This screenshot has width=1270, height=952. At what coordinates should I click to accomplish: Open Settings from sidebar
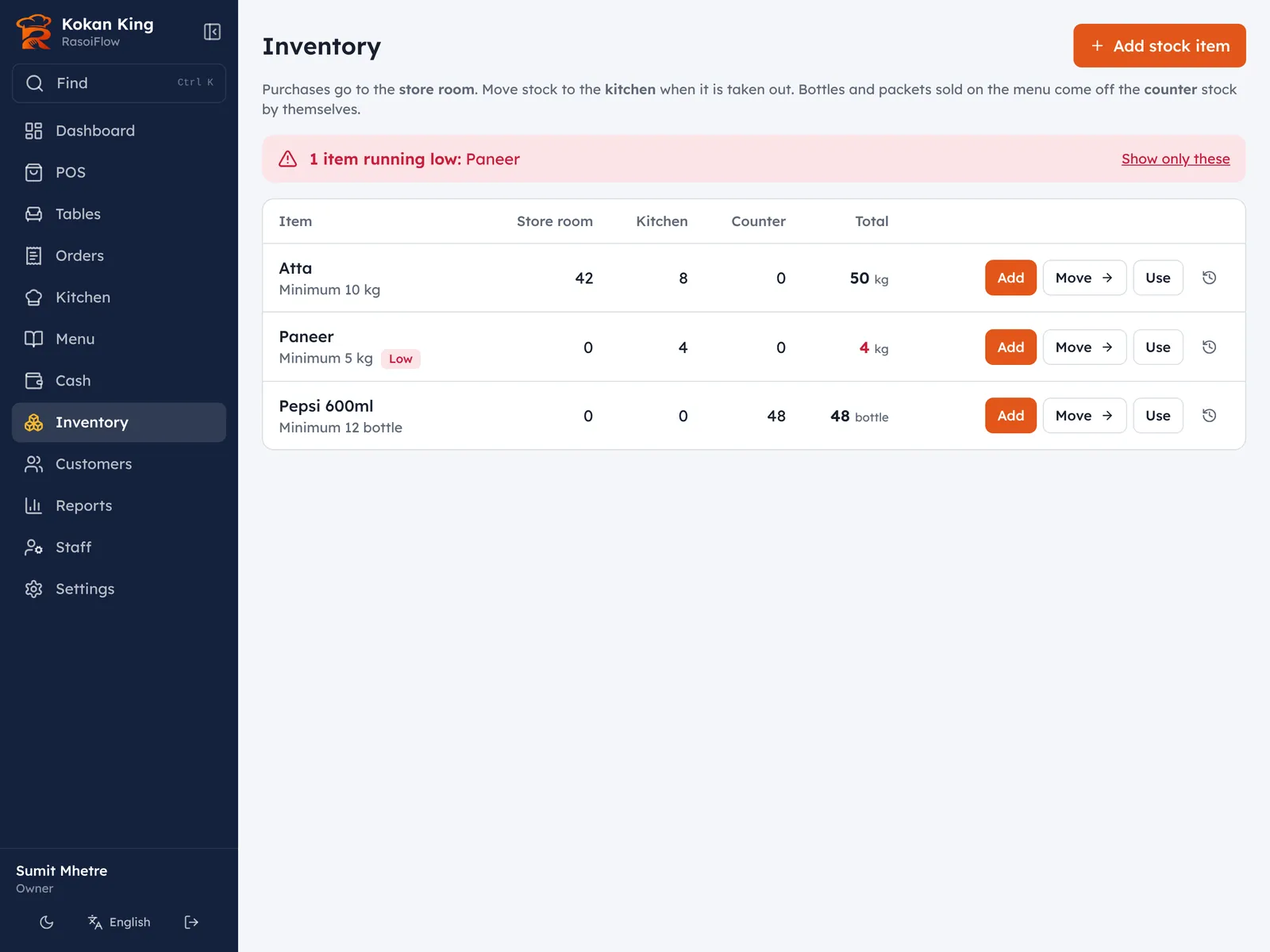click(x=119, y=589)
